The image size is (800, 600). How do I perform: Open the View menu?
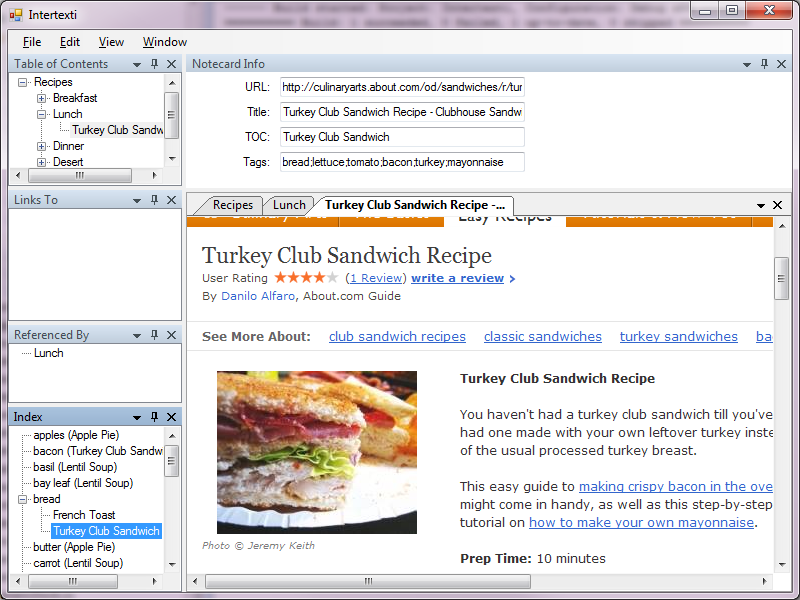tap(111, 42)
